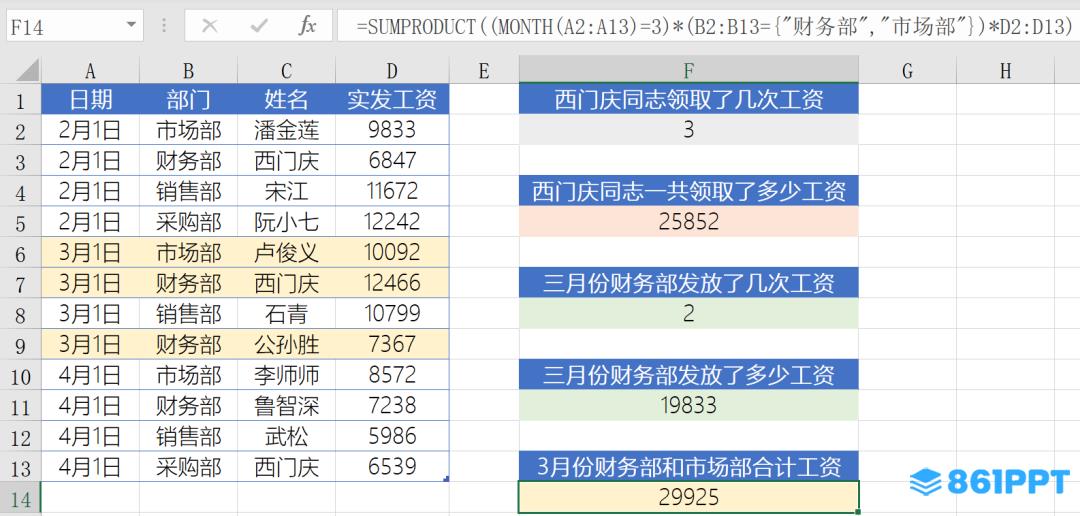Select row 14 header
Viewport: 1080px width, 516px height.
tap(20, 499)
